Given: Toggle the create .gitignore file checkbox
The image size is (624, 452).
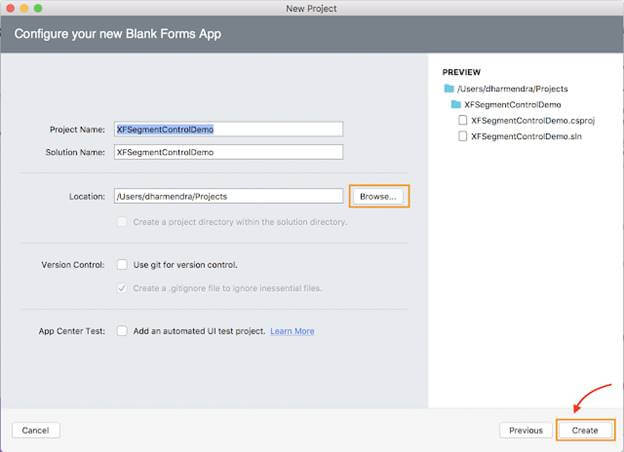Looking at the screenshot, I should [122, 288].
